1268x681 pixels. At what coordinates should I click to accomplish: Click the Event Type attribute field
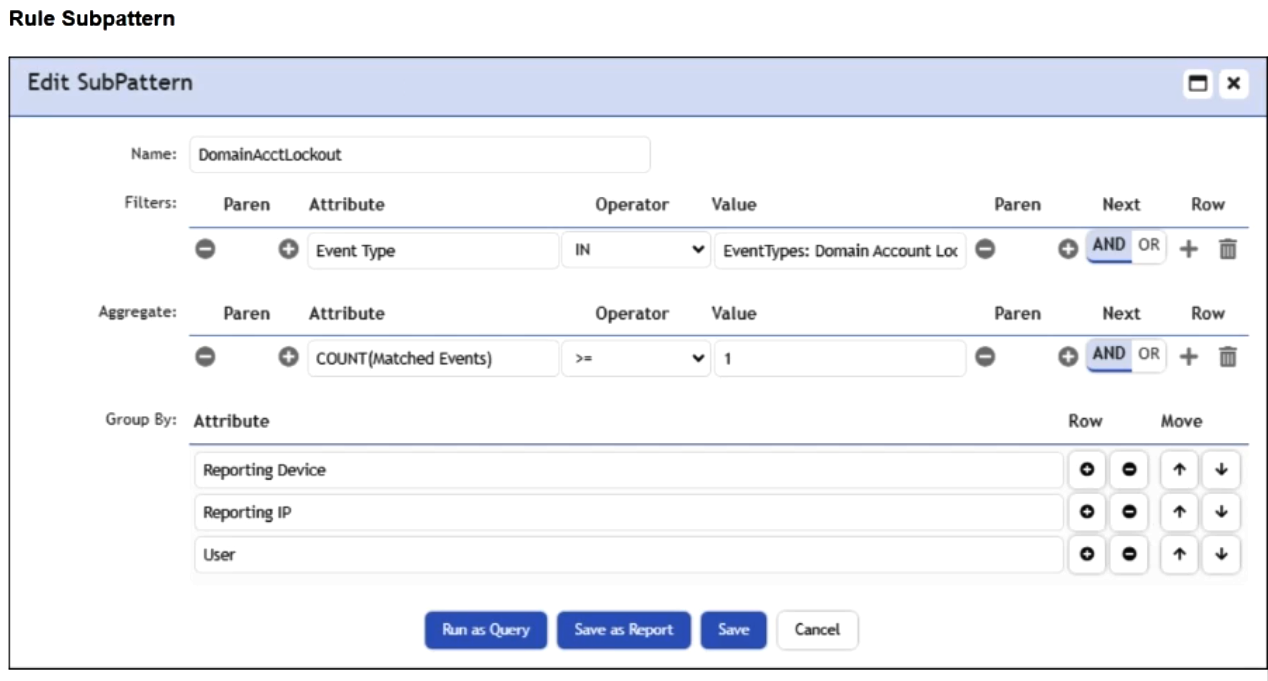(433, 251)
